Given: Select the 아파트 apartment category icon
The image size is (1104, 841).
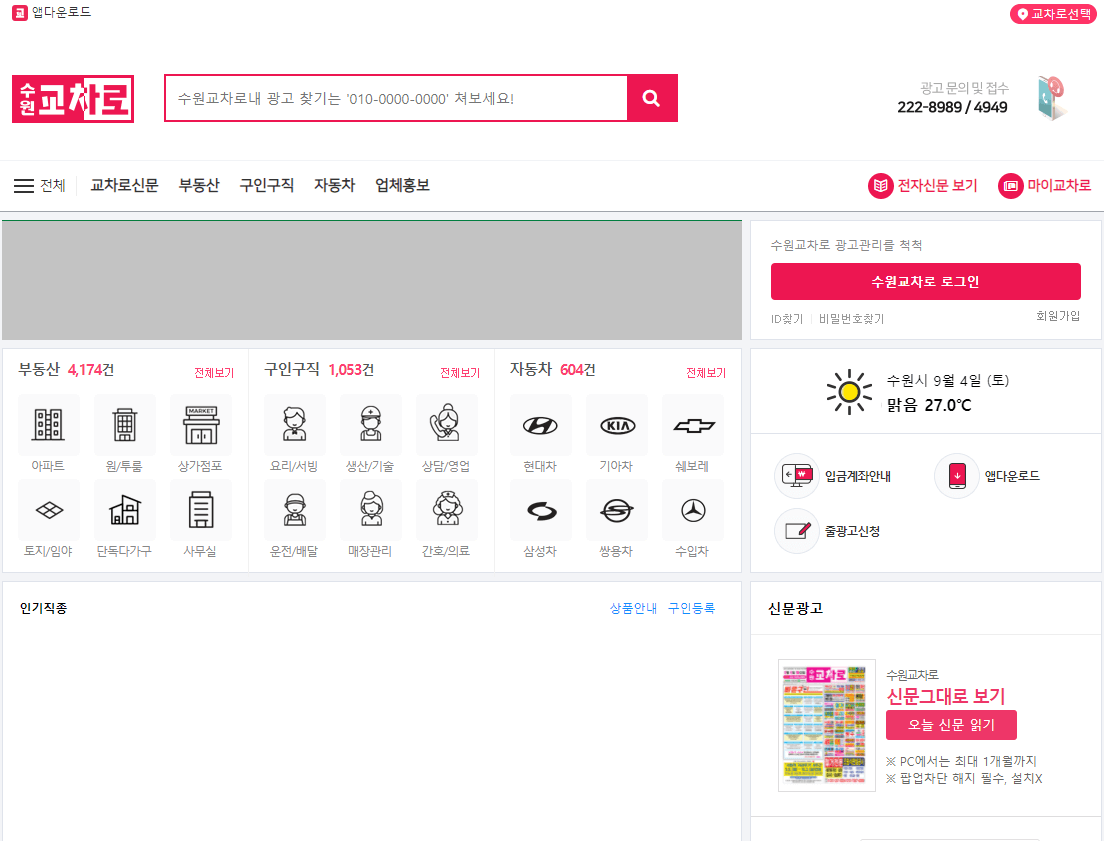Looking at the screenshot, I should tap(48, 424).
